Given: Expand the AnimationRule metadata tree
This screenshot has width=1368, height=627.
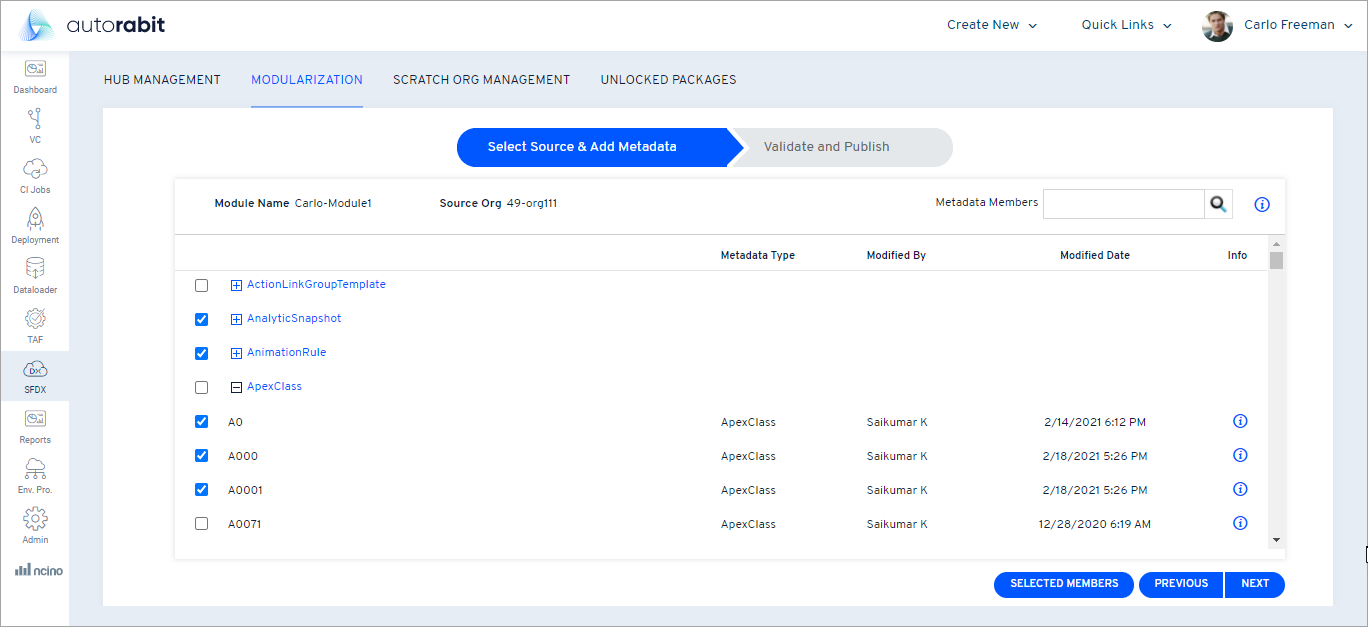Looking at the screenshot, I should pos(236,353).
